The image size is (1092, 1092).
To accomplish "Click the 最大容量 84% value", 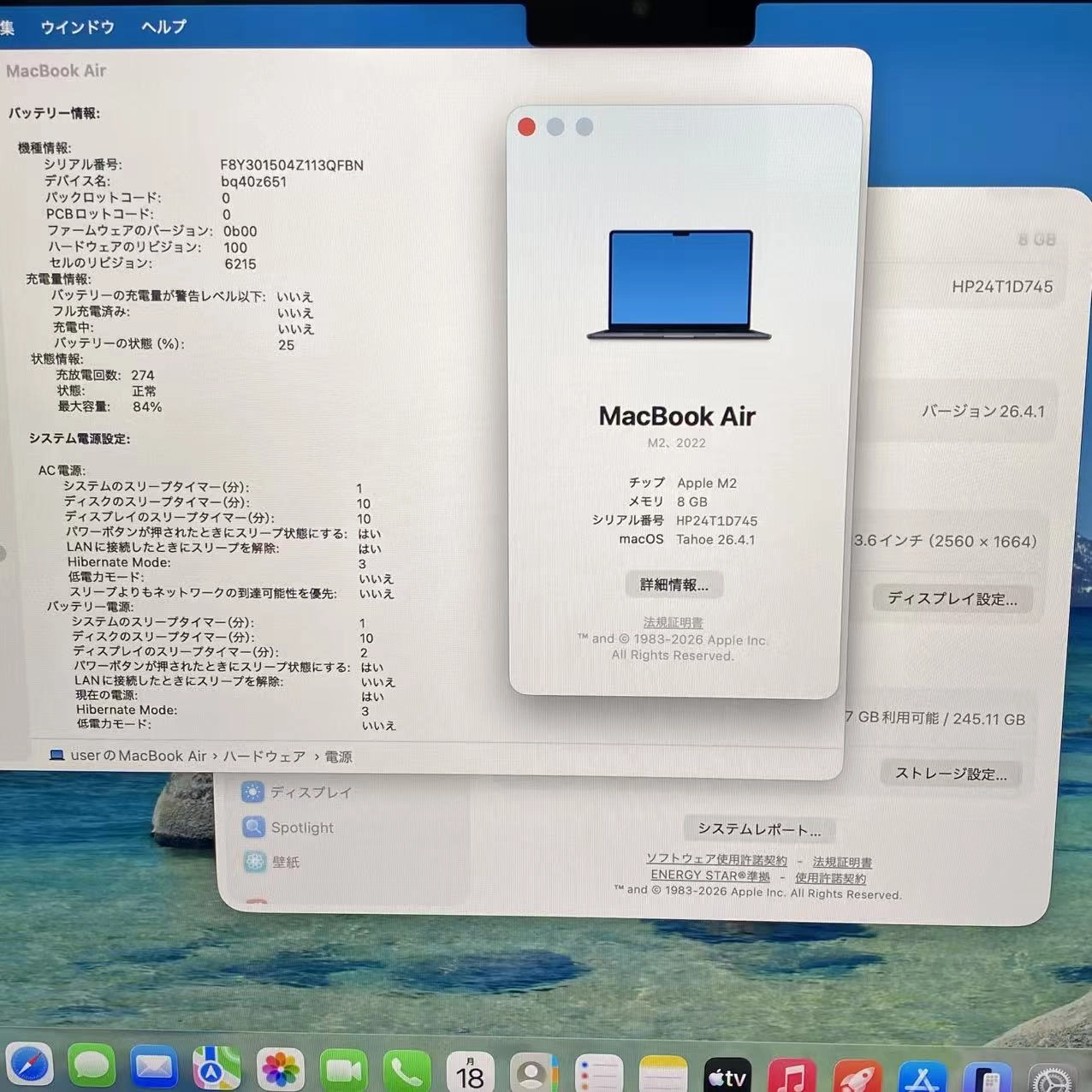I will coord(147,407).
